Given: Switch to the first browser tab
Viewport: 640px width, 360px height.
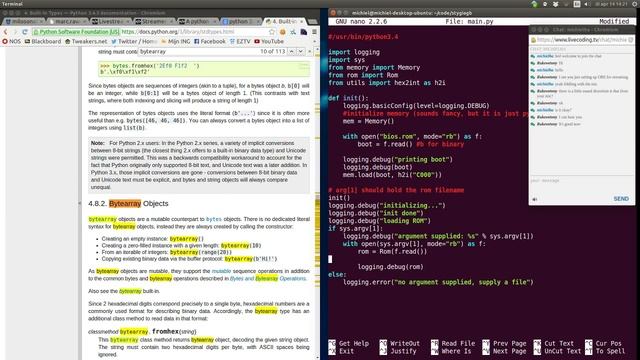Looking at the screenshot, I should point(24,21).
